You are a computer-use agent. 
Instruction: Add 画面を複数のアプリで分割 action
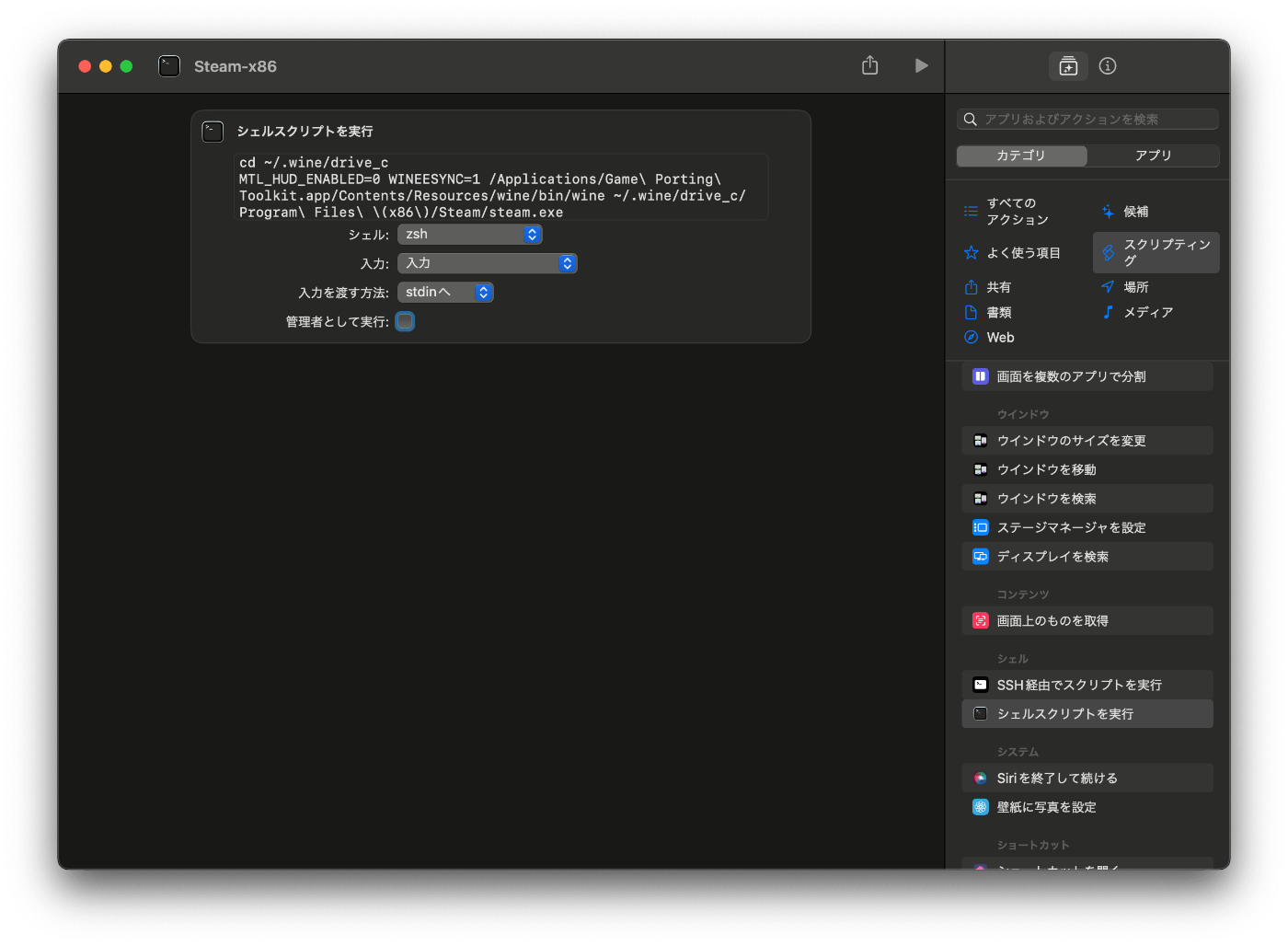click(1087, 376)
